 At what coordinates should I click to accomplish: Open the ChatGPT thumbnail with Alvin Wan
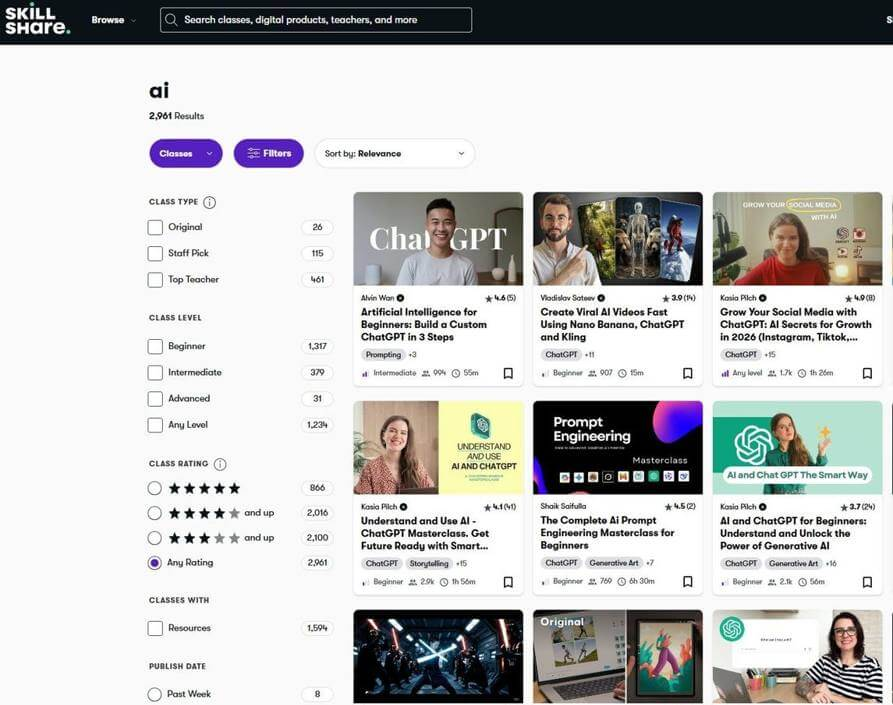[x=438, y=239]
